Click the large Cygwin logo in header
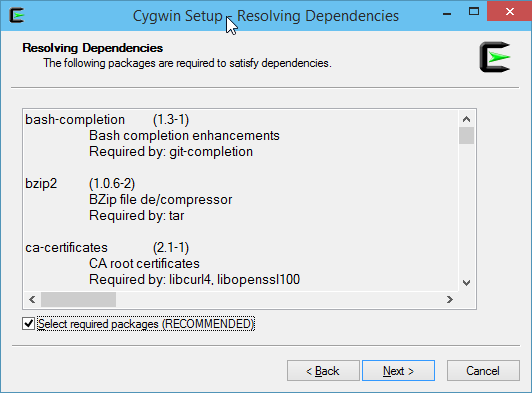The width and height of the screenshot is (532, 393). coord(495,57)
